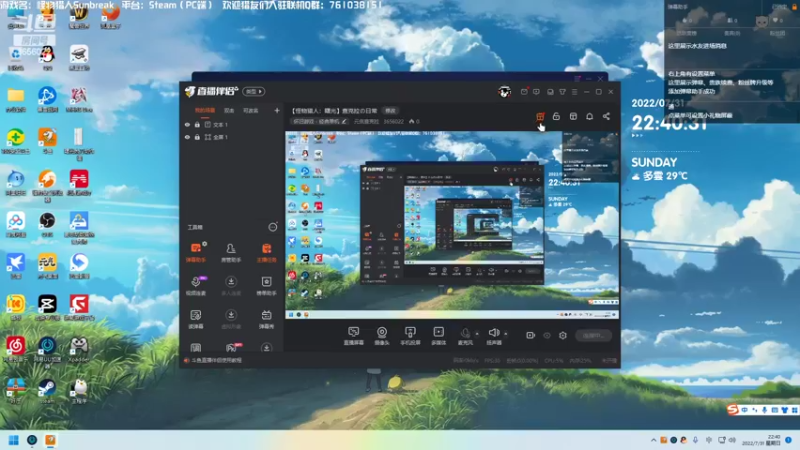Add a new scene with plus button

click(277, 110)
